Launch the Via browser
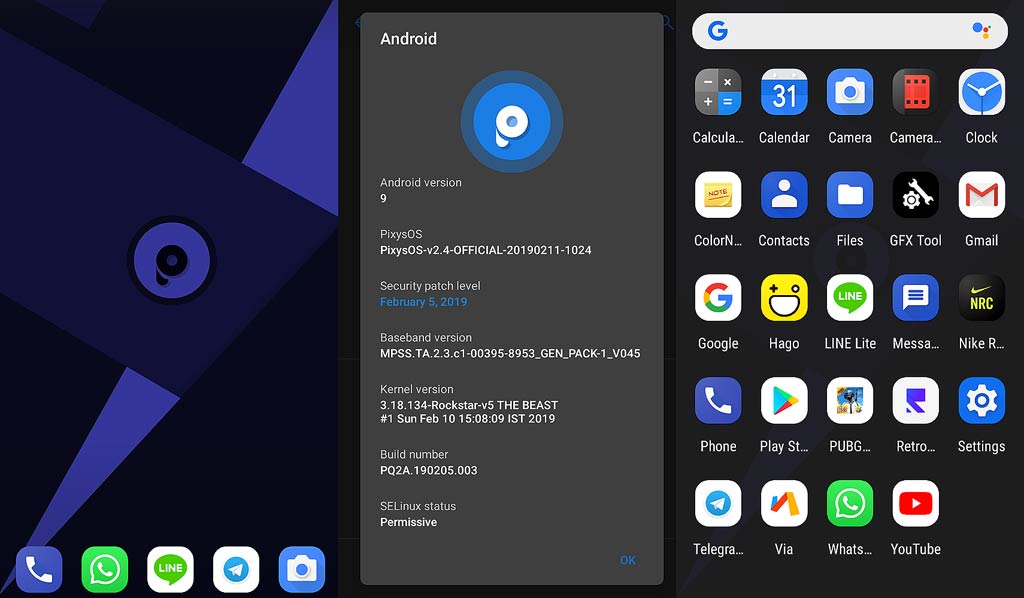 tap(784, 503)
